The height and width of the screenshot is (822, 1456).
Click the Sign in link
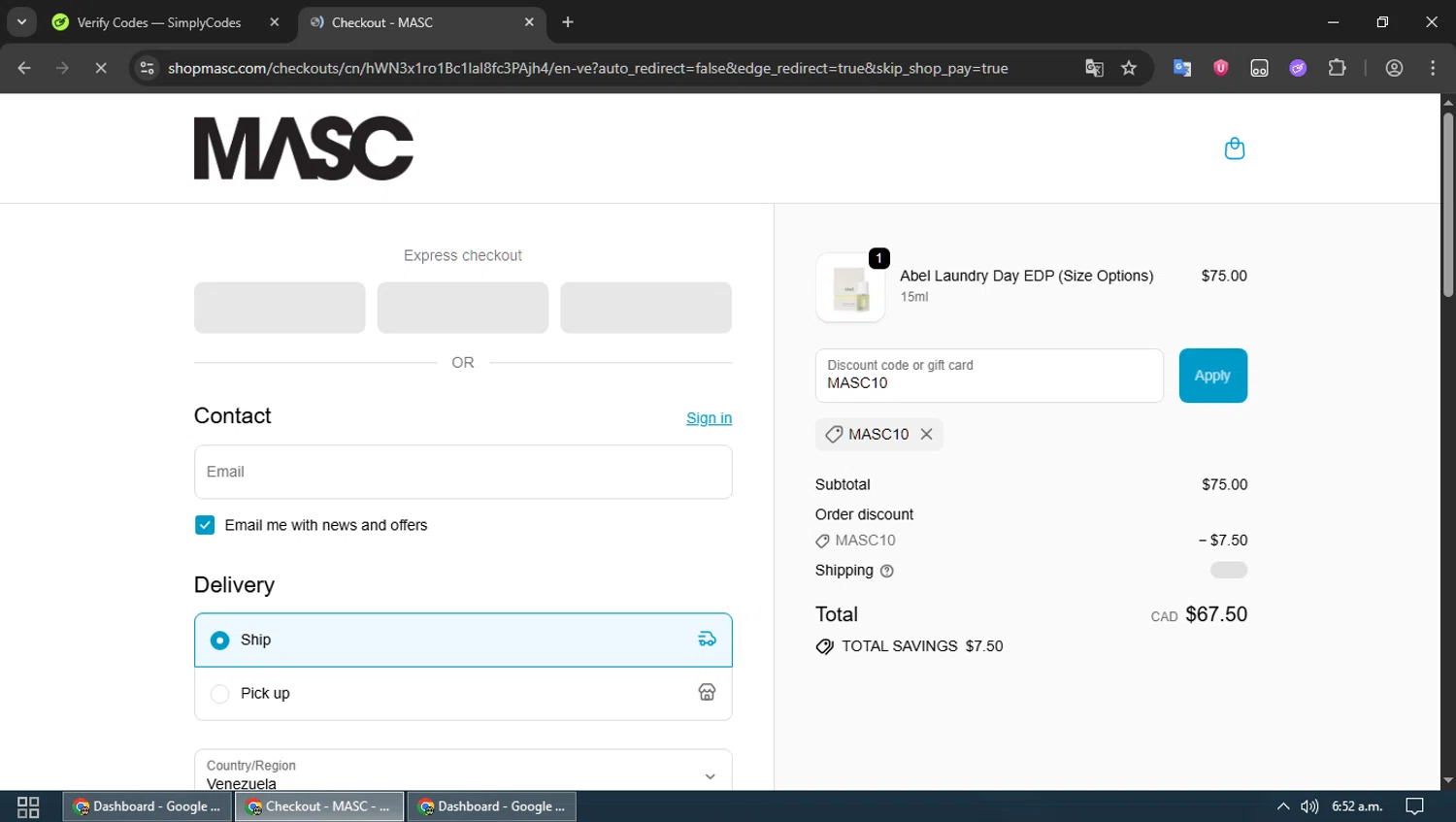click(709, 418)
